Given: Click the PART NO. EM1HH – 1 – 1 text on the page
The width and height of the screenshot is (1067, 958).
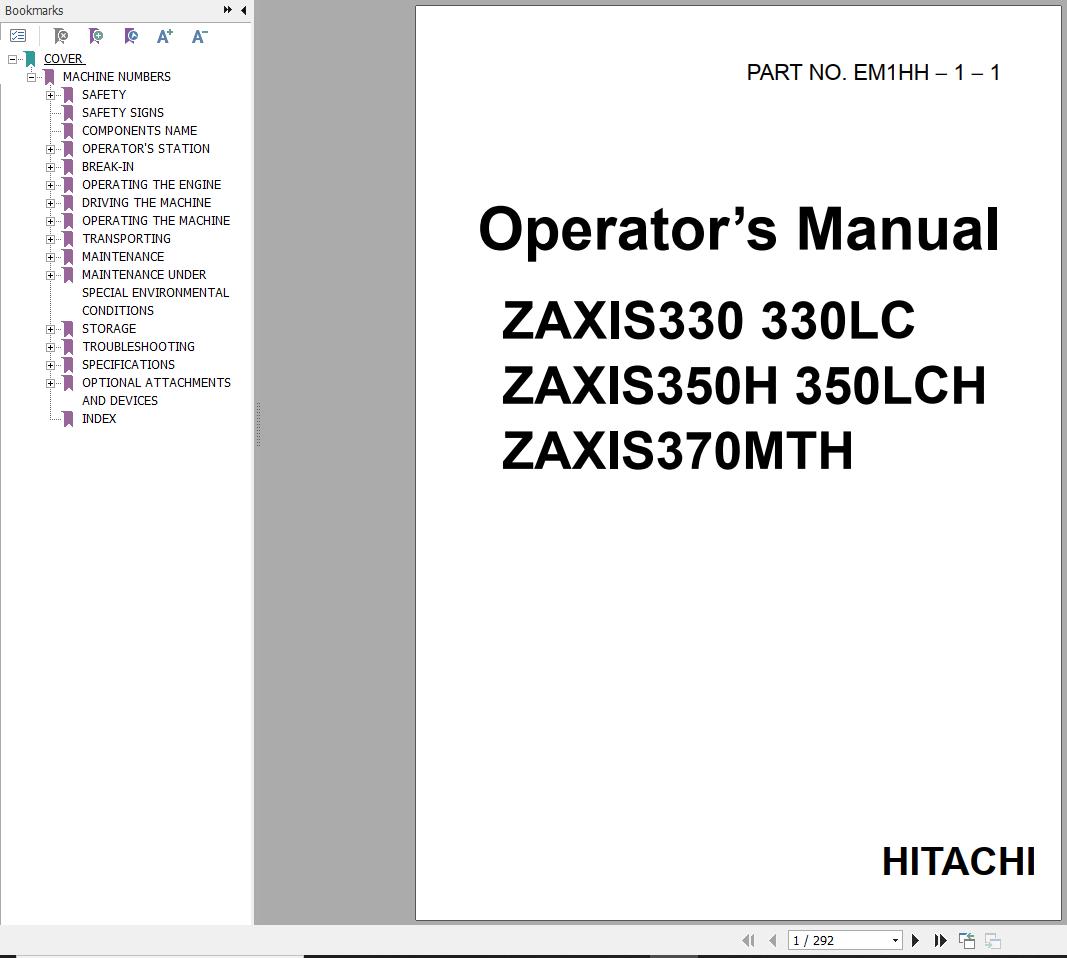Looking at the screenshot, I should click(x=873, y=73).
